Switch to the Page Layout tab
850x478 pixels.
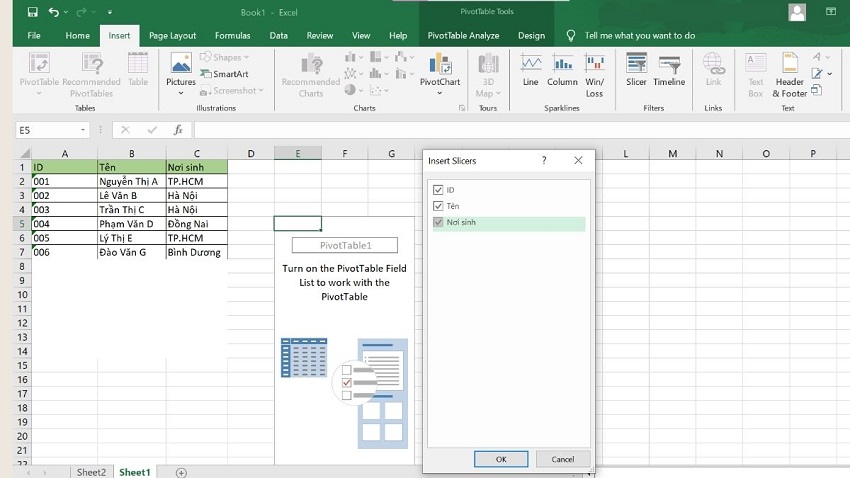[x=172, y=35]
